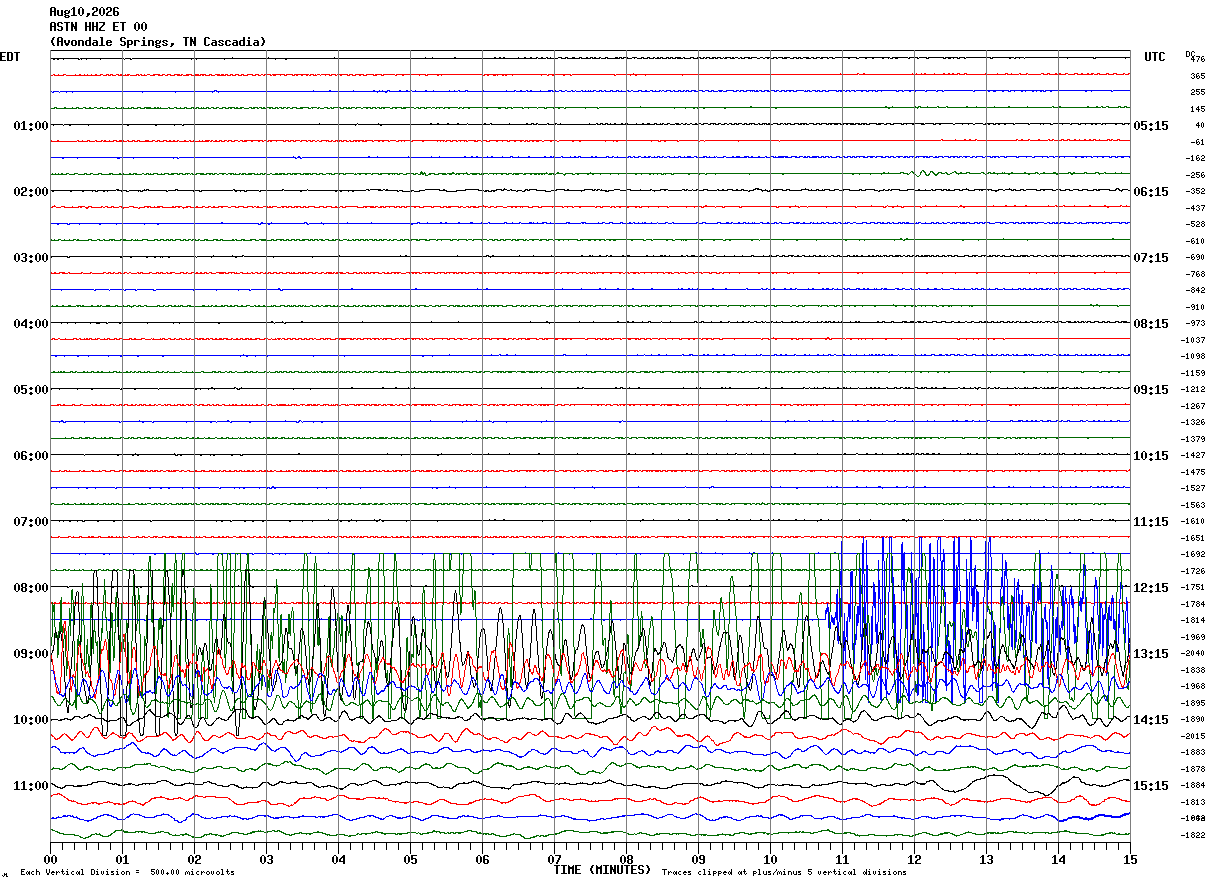
Task: Click DC offset value "255"
Action: click(1197, 92)
